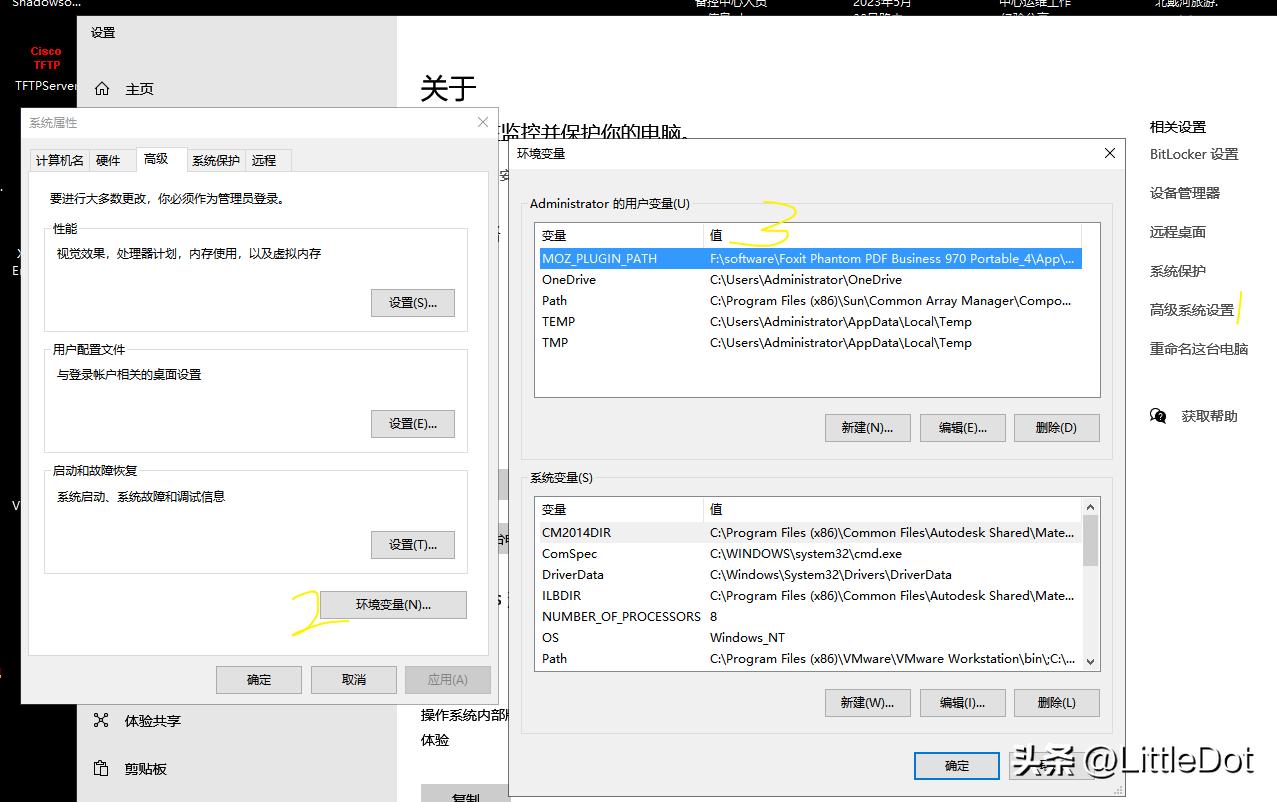Image resolution: width=1277 pixels, height=802 pixels.
Task: Confirm environment variables with 确定
Action: [x=955, y=765]
